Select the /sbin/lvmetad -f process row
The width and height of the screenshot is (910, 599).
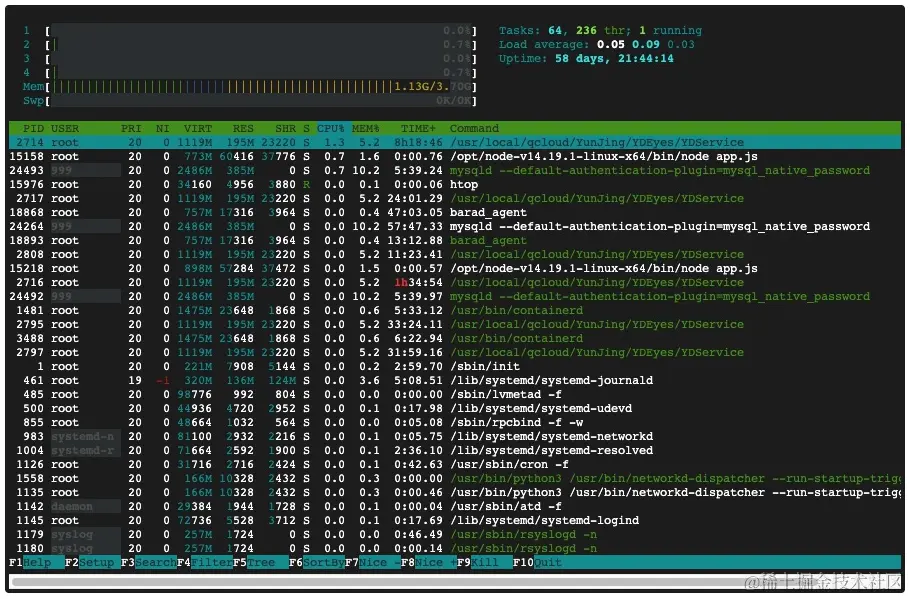[455, 394]
